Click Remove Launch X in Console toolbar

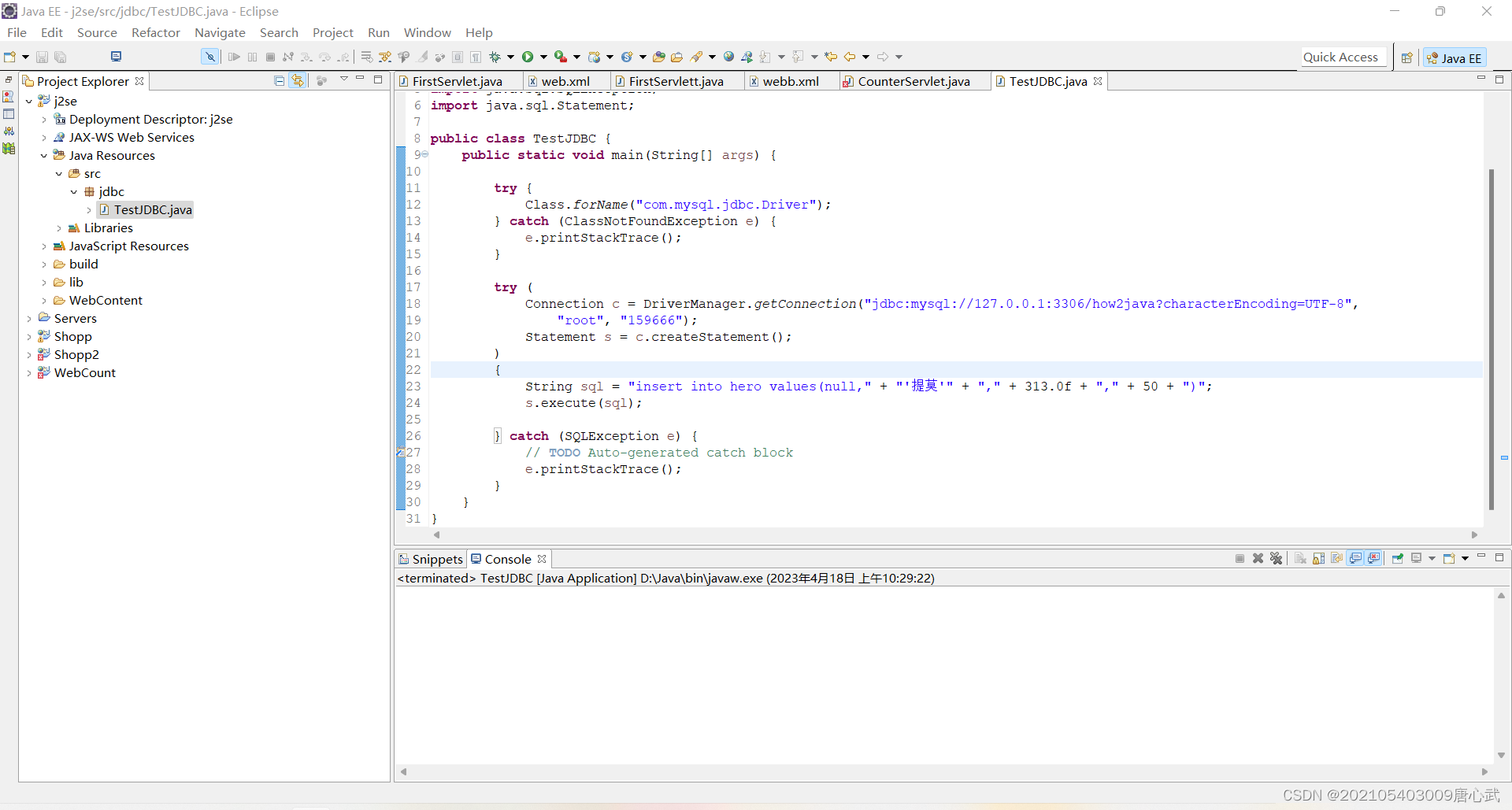1258,558
